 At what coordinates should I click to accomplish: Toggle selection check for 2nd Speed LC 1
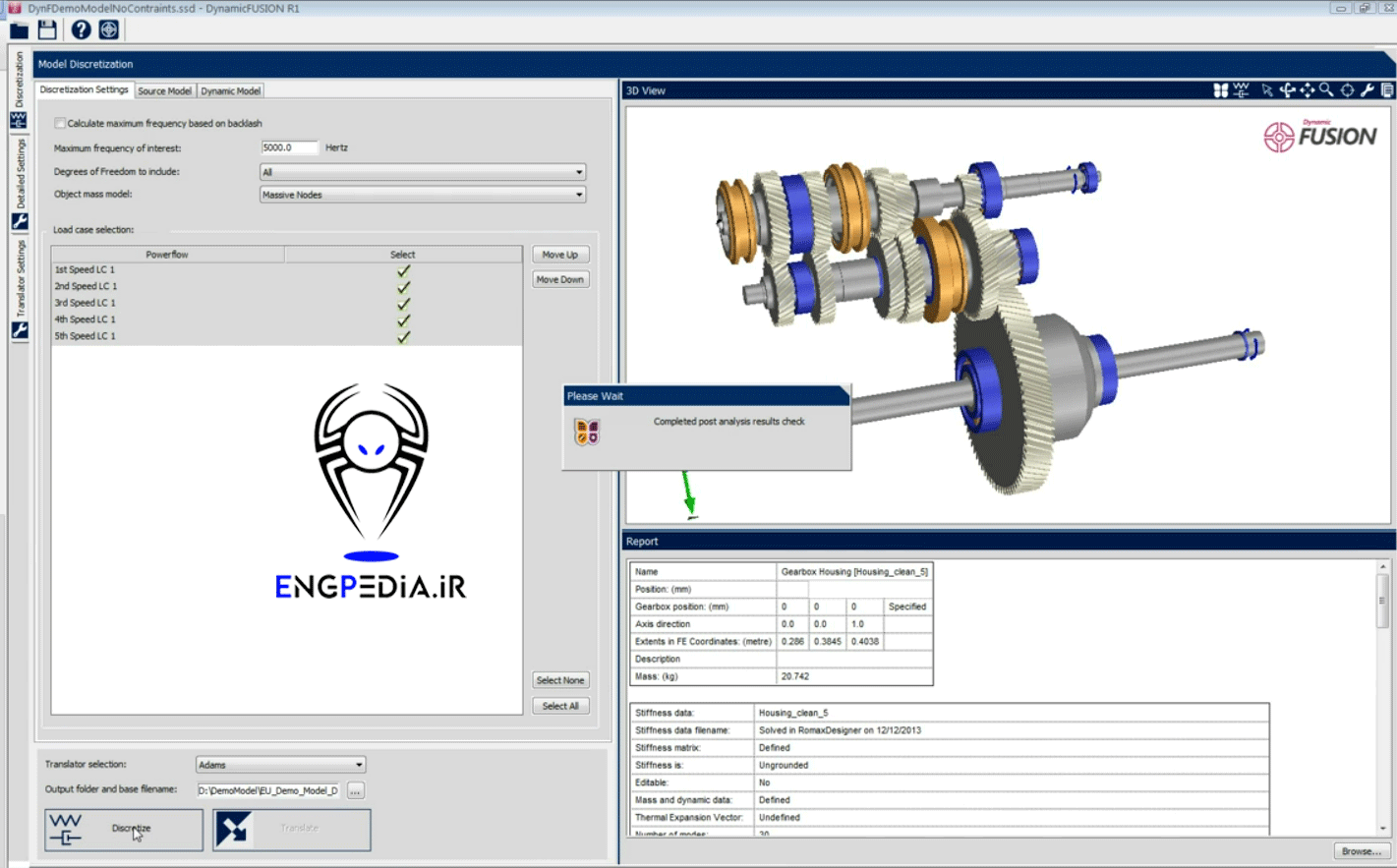click(403, 287)
